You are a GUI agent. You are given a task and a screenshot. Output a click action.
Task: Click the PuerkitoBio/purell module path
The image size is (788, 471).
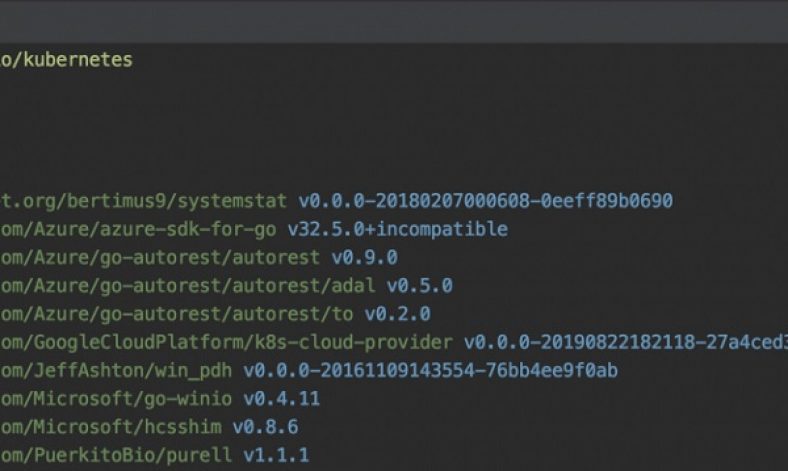pos(116,456)
